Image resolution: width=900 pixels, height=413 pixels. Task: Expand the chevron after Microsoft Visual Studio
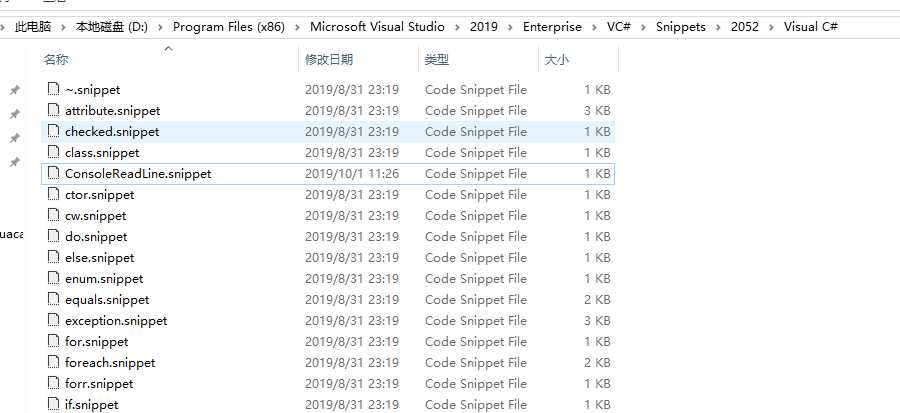(457, 27)
